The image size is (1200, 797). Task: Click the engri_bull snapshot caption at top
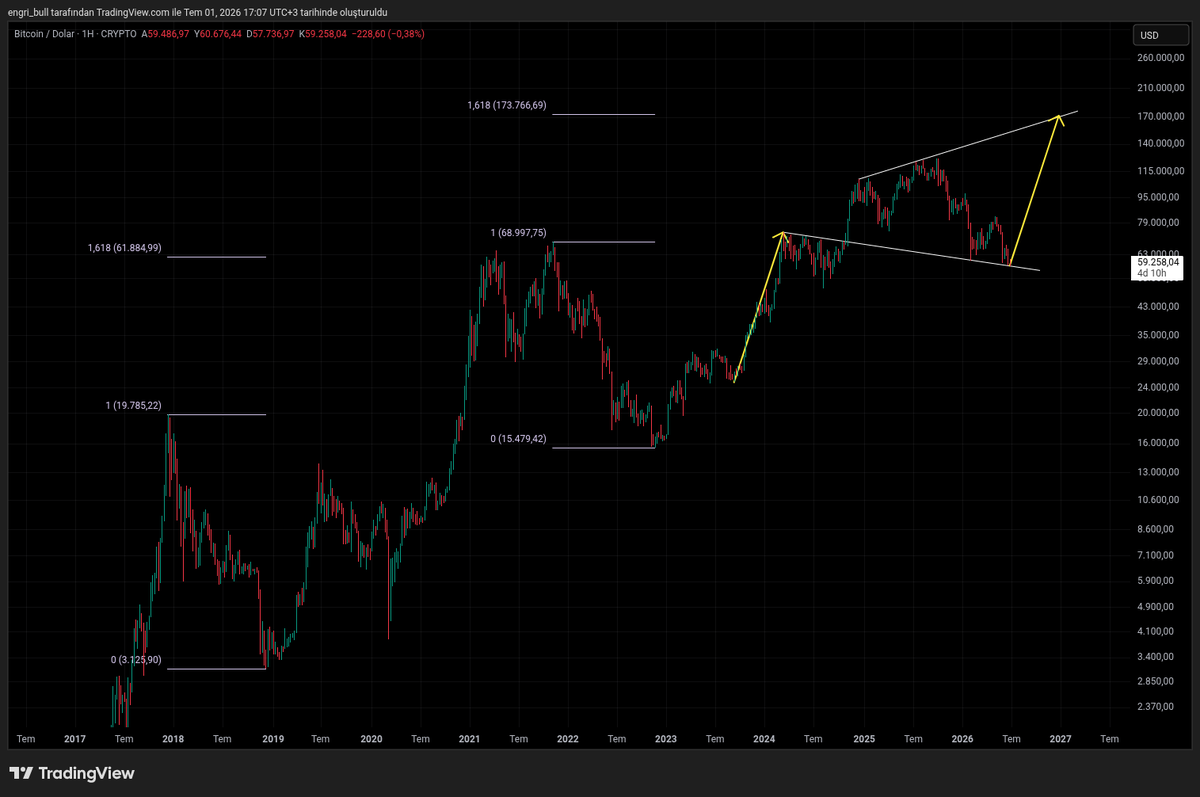[x=197, y=12]
